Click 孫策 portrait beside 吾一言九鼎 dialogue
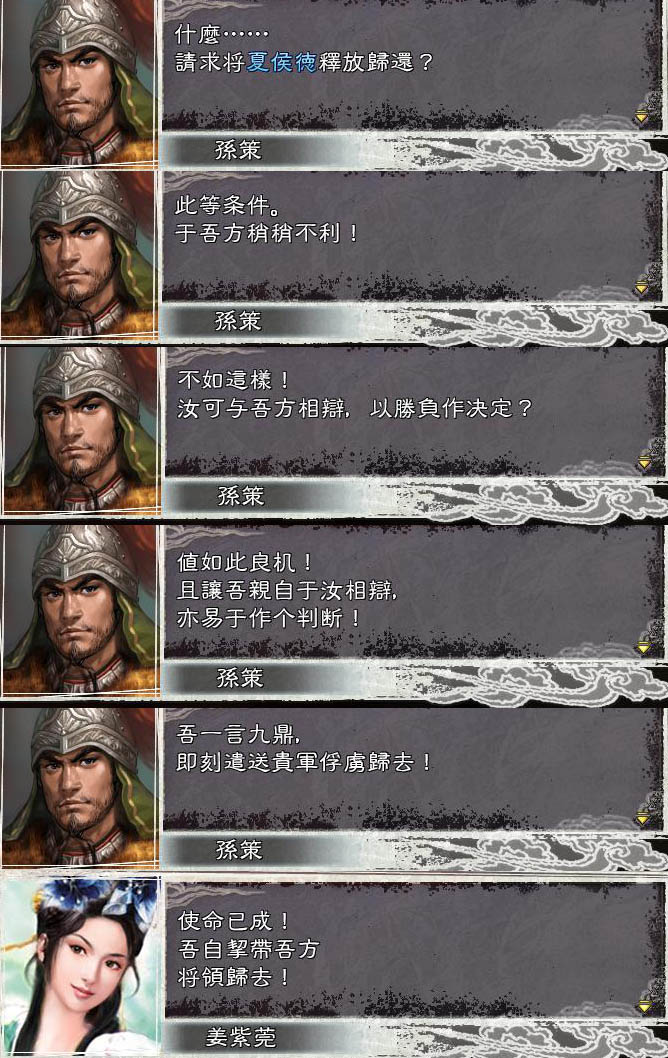 tap(81, 786)
